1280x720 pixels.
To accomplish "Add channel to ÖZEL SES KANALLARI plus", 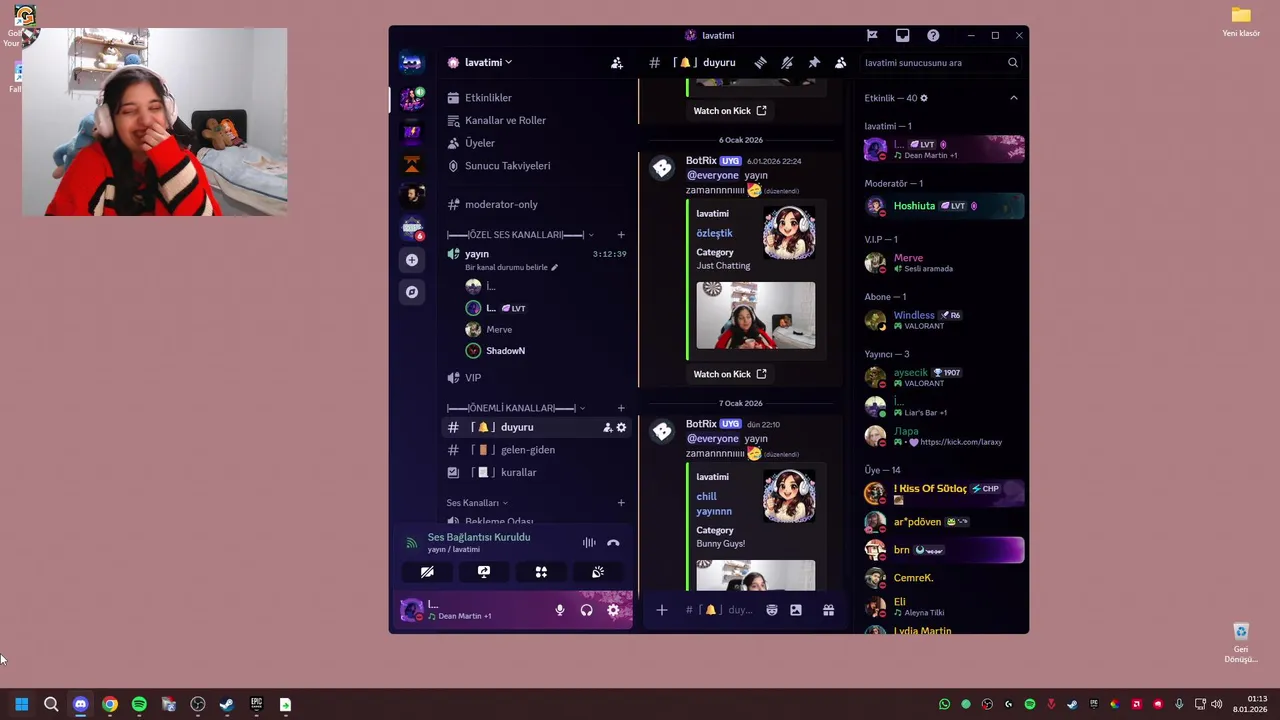I will click(621, 235).
